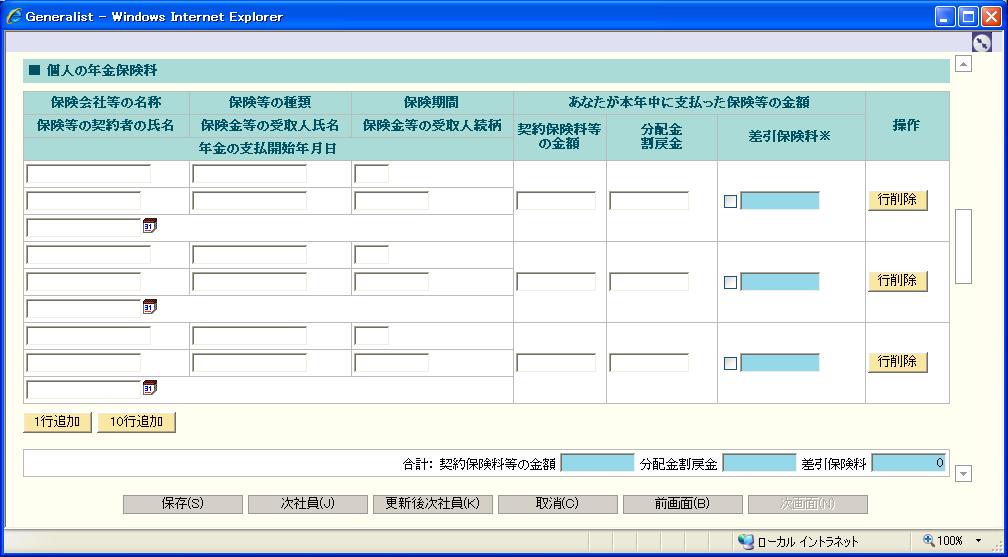Click 契約保険料等の金額 field in third row

point(556,363)
